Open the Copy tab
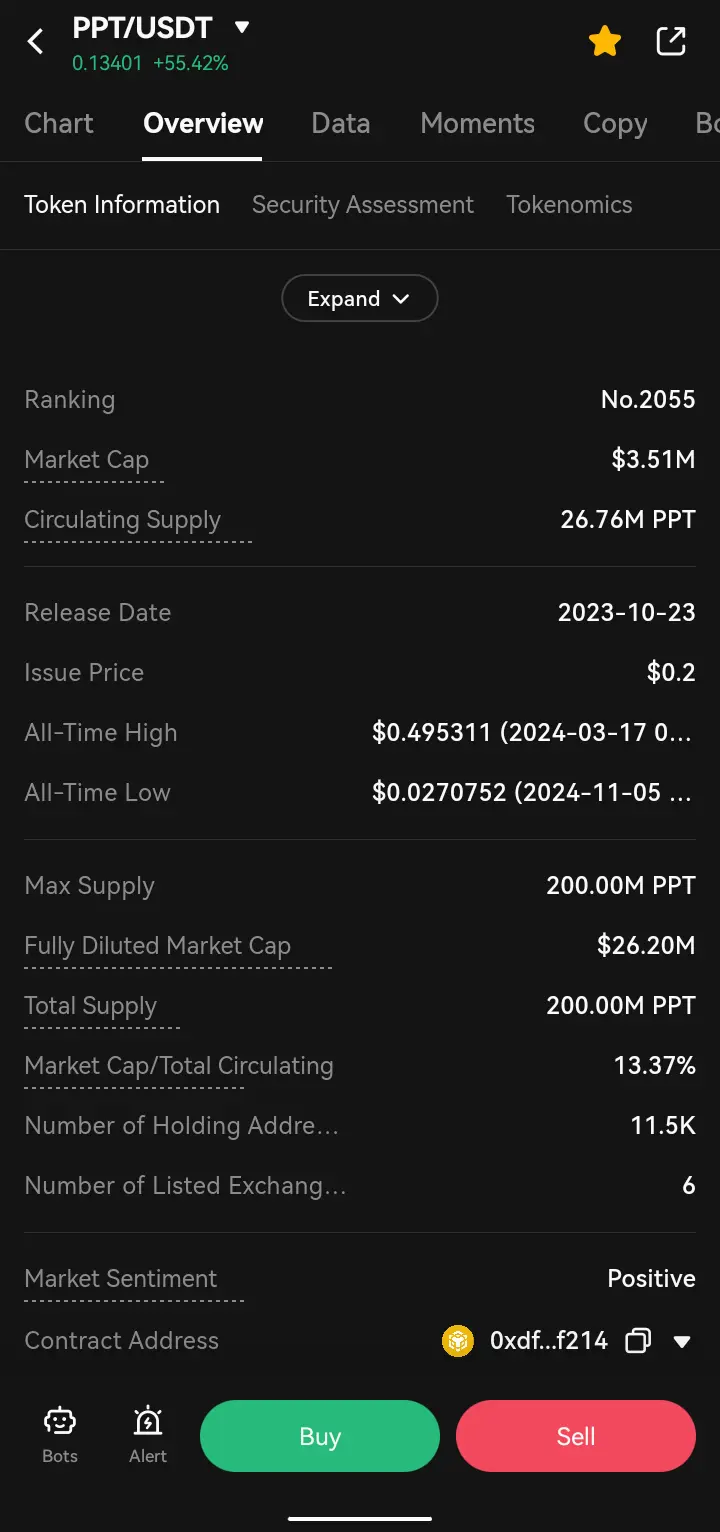The image size is (720, 1532). [x=615, y=124]
